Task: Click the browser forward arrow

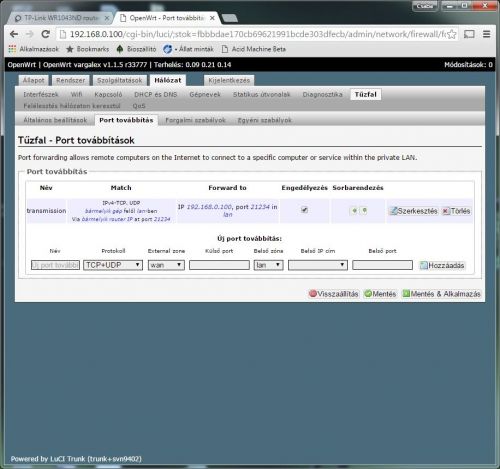Action: pos(30,34)
